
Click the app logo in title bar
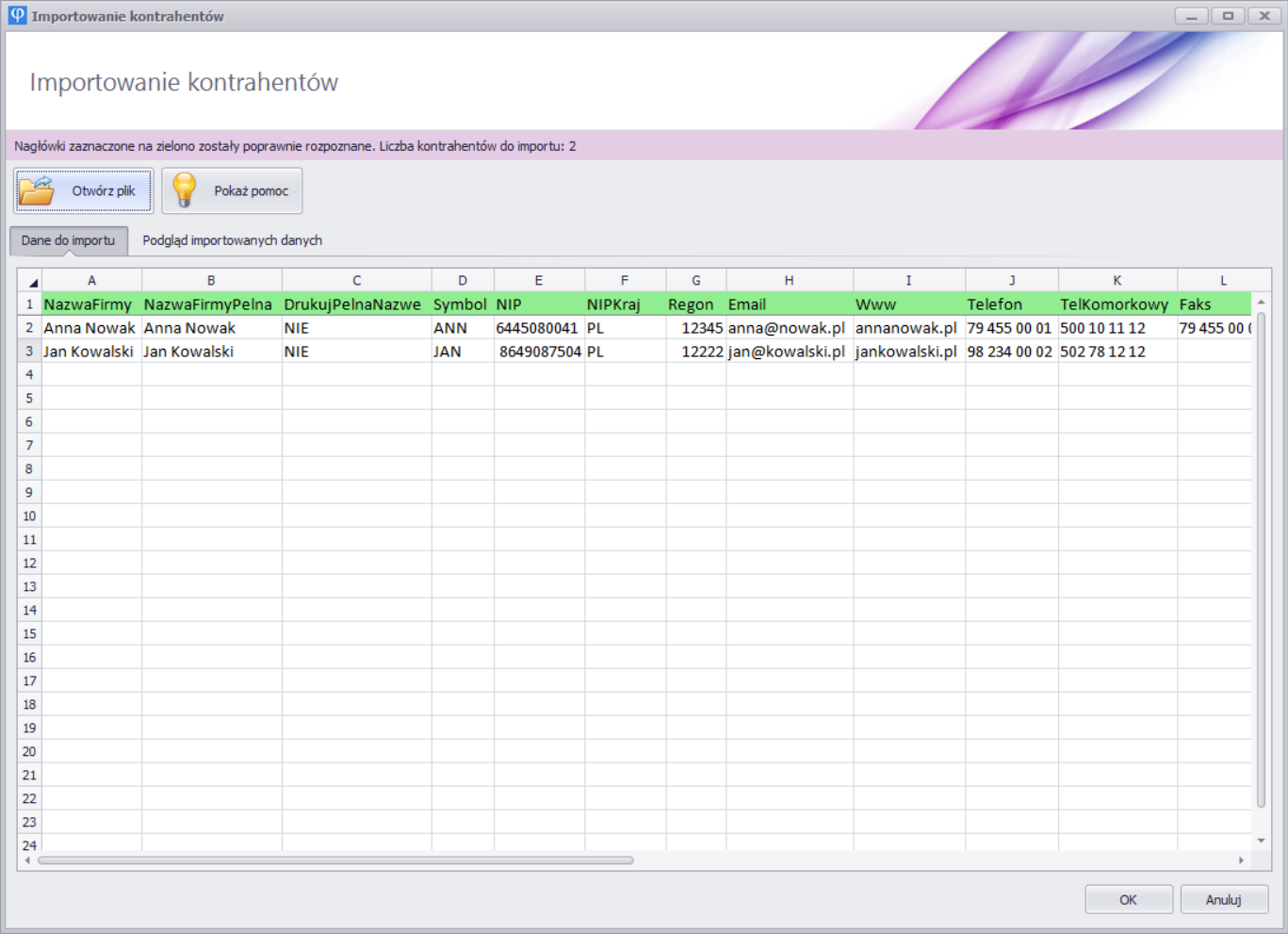[x=17, y=16]
